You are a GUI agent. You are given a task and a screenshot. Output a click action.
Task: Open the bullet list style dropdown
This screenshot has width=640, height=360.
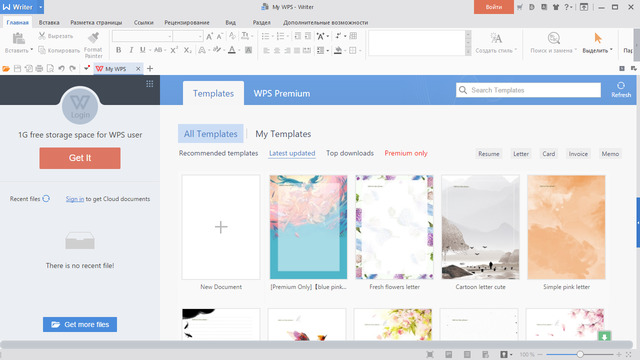(x=273, y=36)
